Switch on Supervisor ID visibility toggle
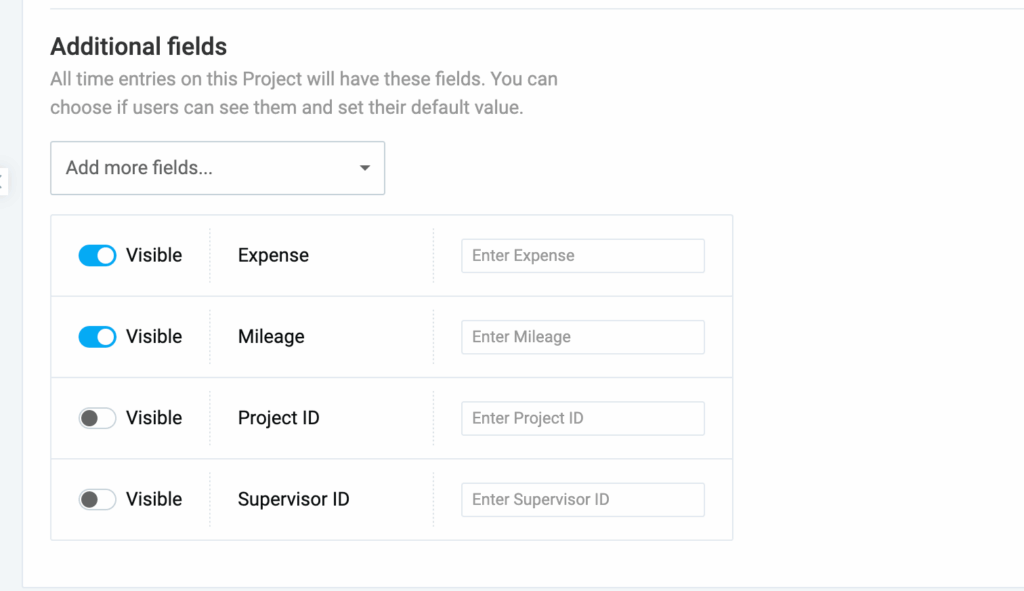1024x591 pixels. (x=97, y=499)
